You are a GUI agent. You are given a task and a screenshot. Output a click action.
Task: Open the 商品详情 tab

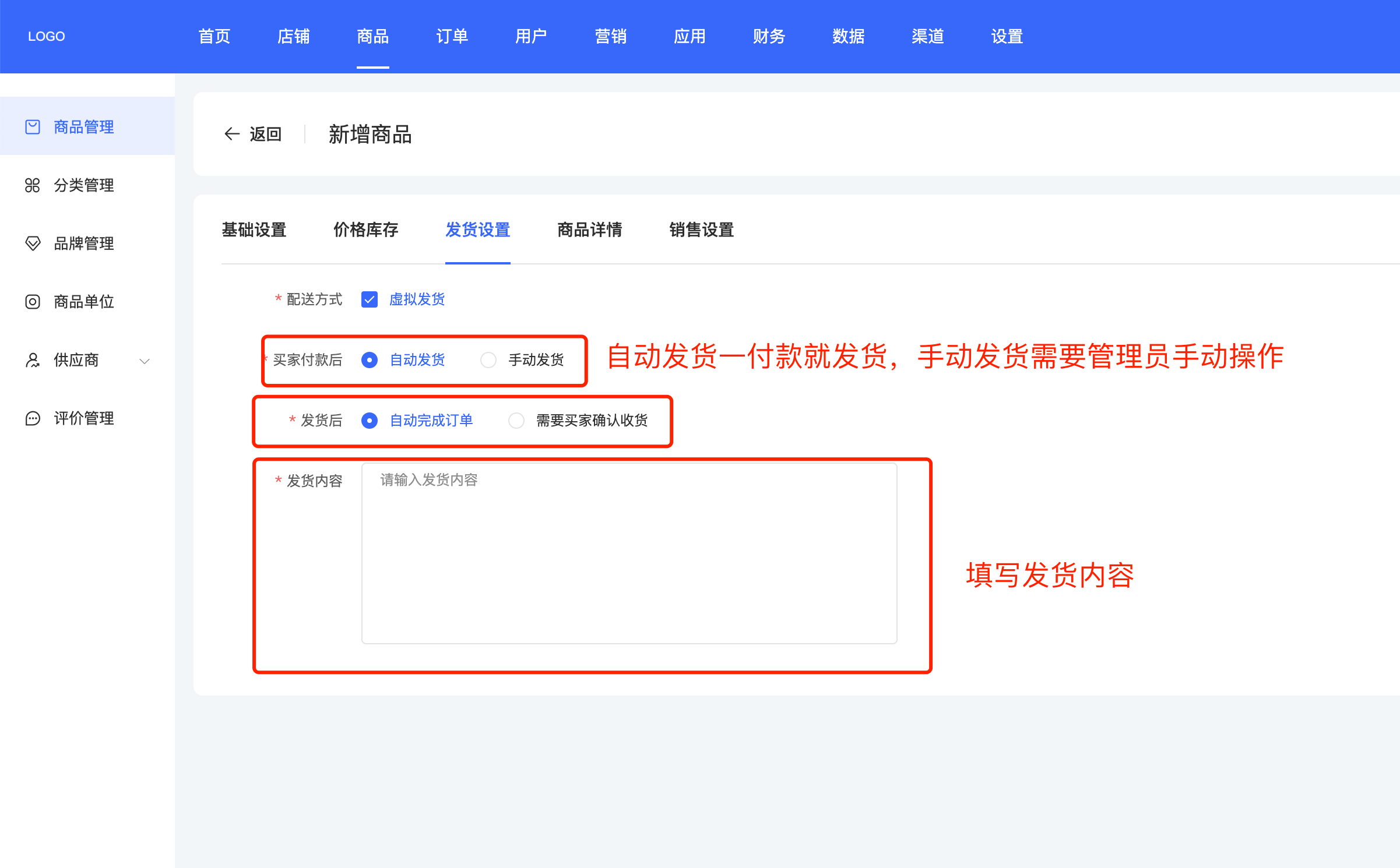(x=590, y=230)
